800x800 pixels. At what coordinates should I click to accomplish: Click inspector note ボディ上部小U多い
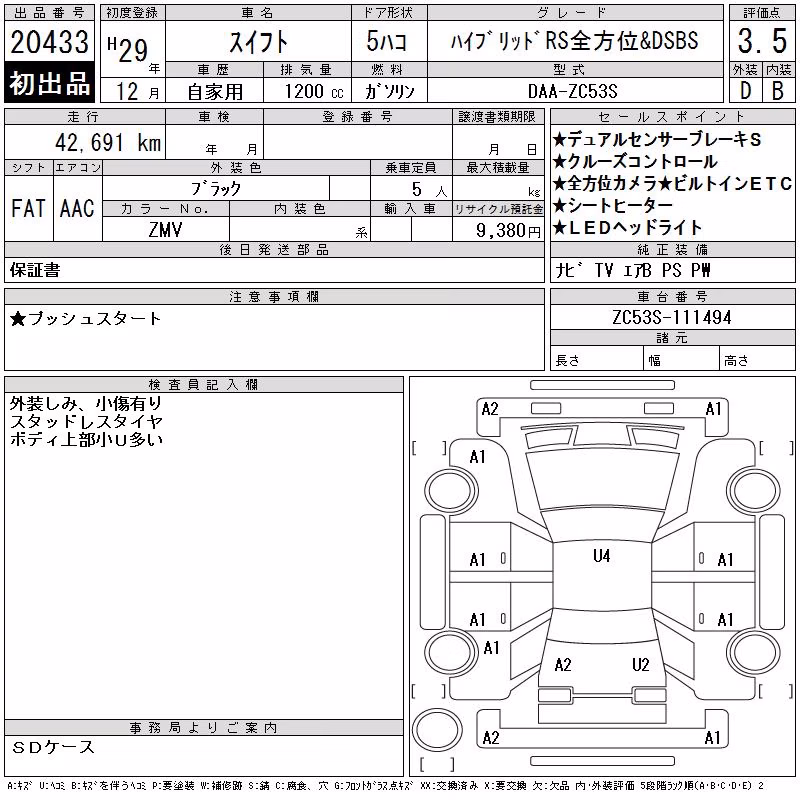click(86, 439)
